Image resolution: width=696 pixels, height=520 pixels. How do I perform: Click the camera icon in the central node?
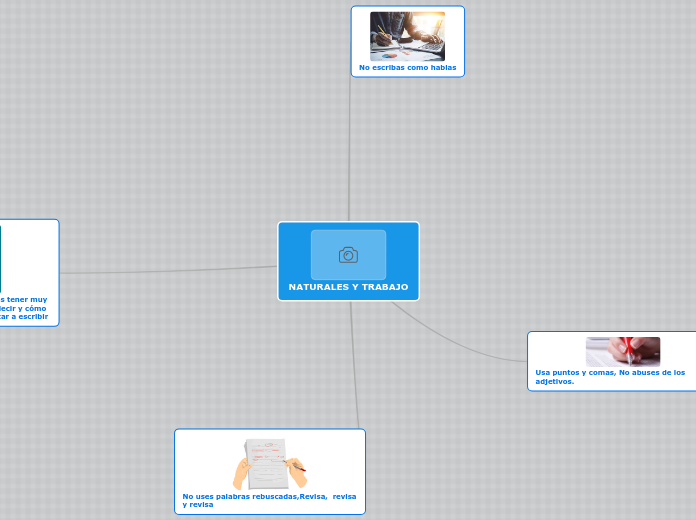(348, 255)
